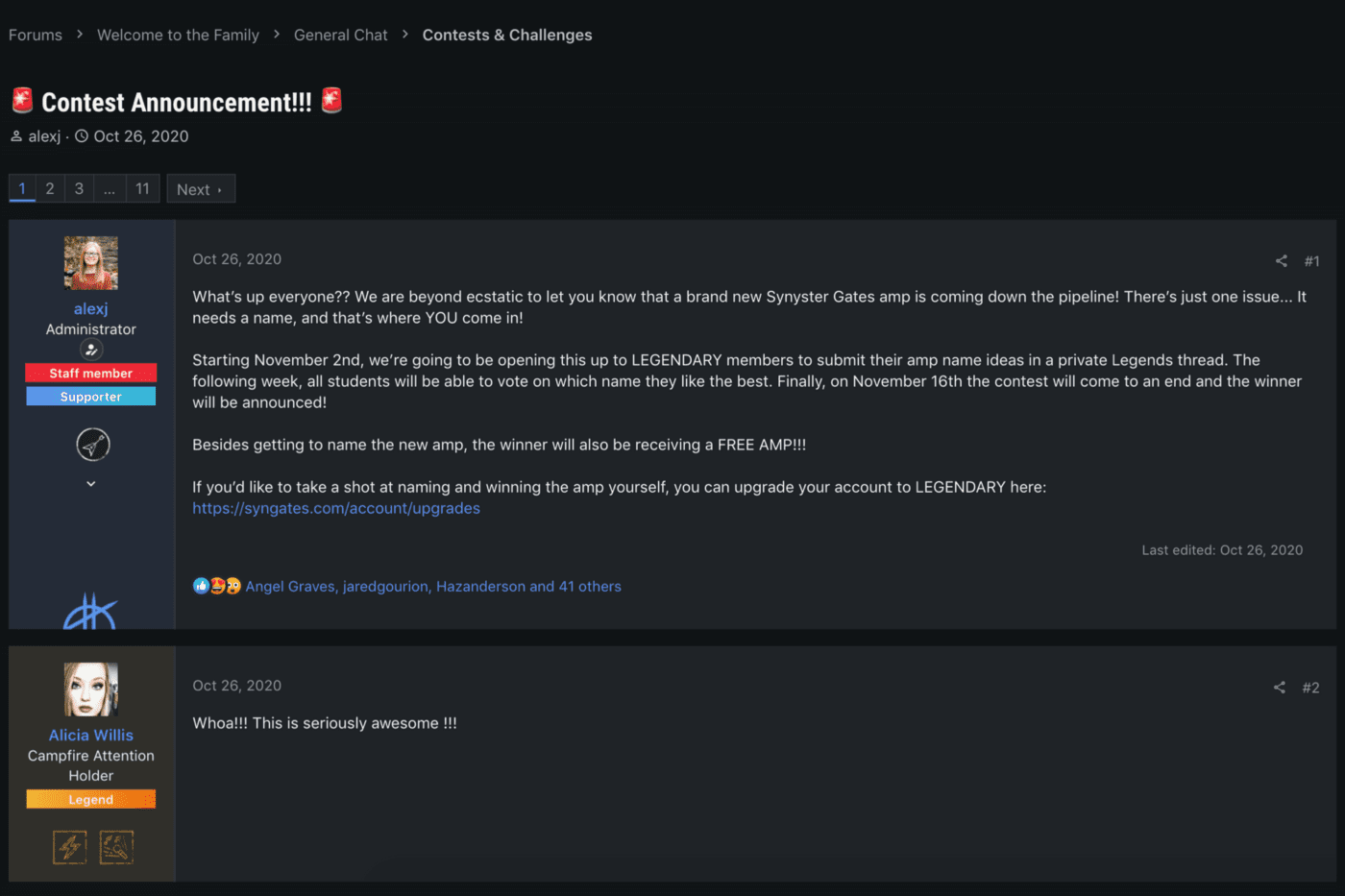Click the share icon on post #2
The height and width of the screenshot is (896, 1345).
coord(1279,688)
